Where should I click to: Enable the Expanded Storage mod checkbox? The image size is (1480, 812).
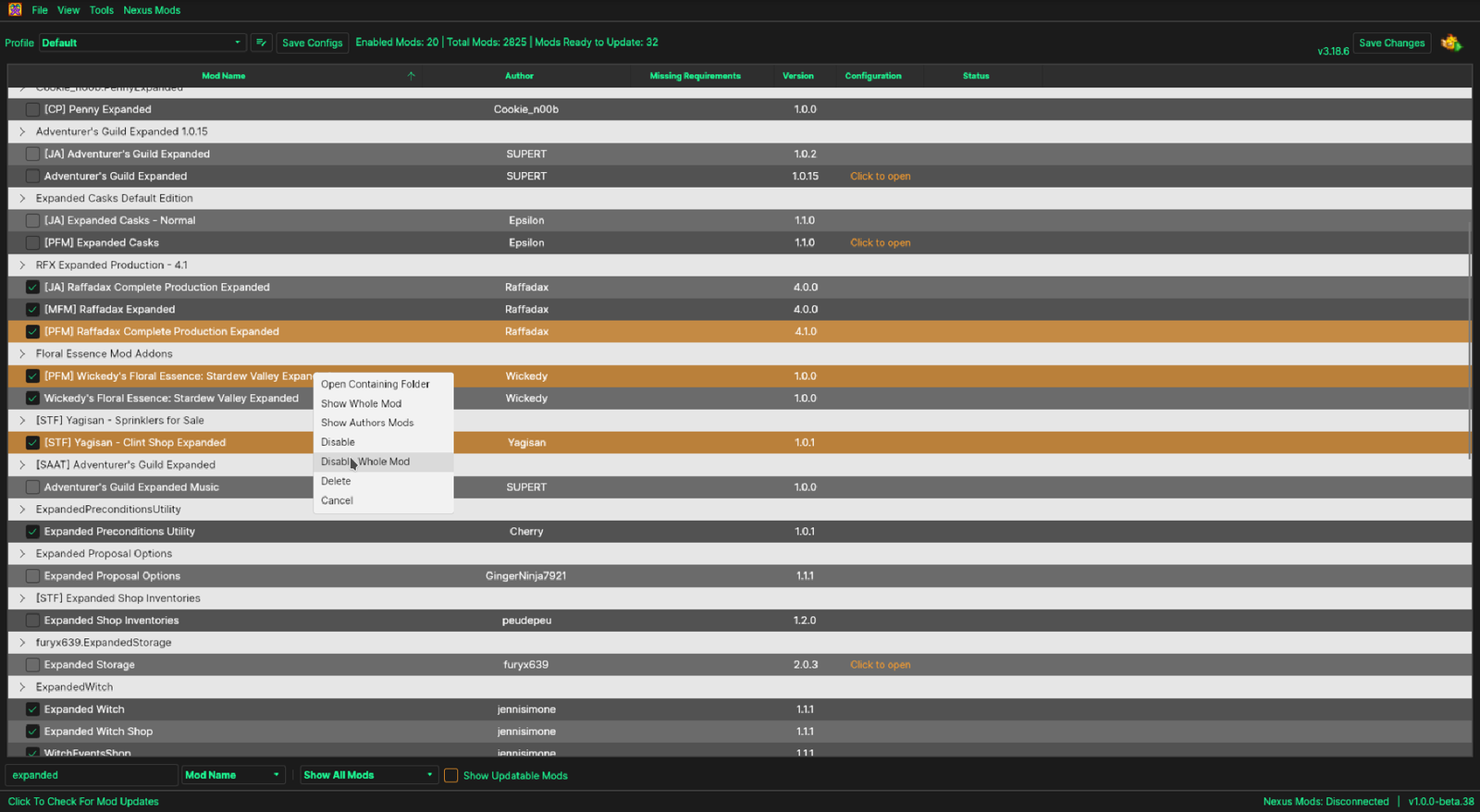[32, 665]
